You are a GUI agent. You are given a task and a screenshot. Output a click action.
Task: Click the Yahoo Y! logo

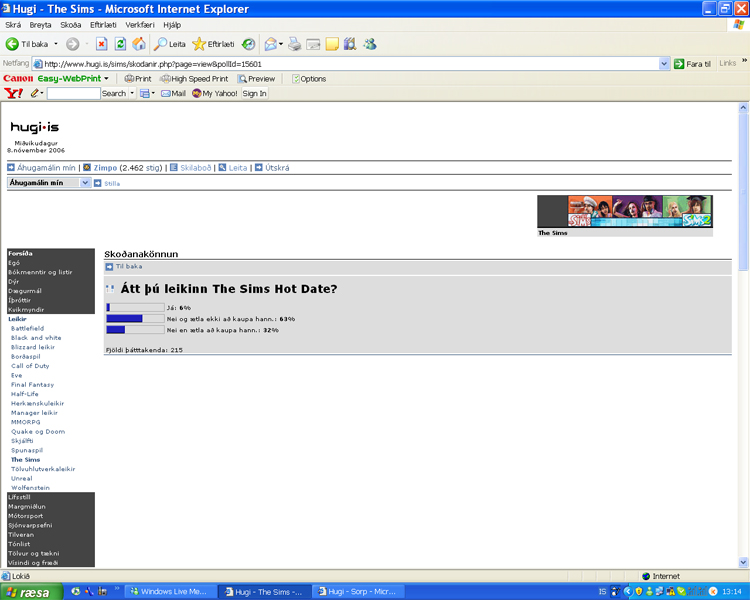point(13,93)
